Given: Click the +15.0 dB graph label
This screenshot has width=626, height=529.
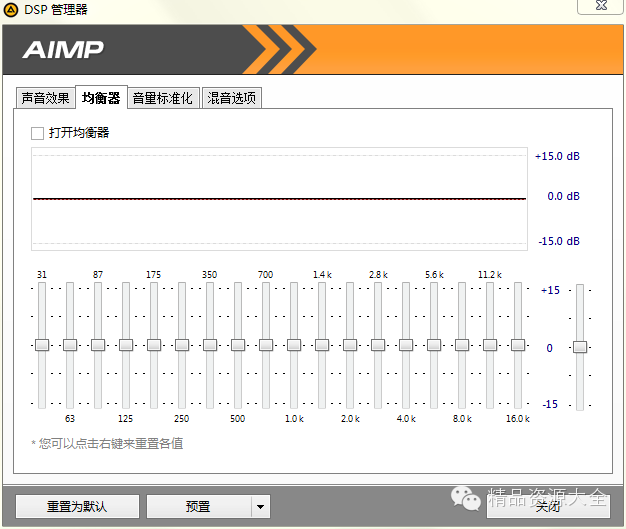Looking at the screenshot, I should point(557,156).
